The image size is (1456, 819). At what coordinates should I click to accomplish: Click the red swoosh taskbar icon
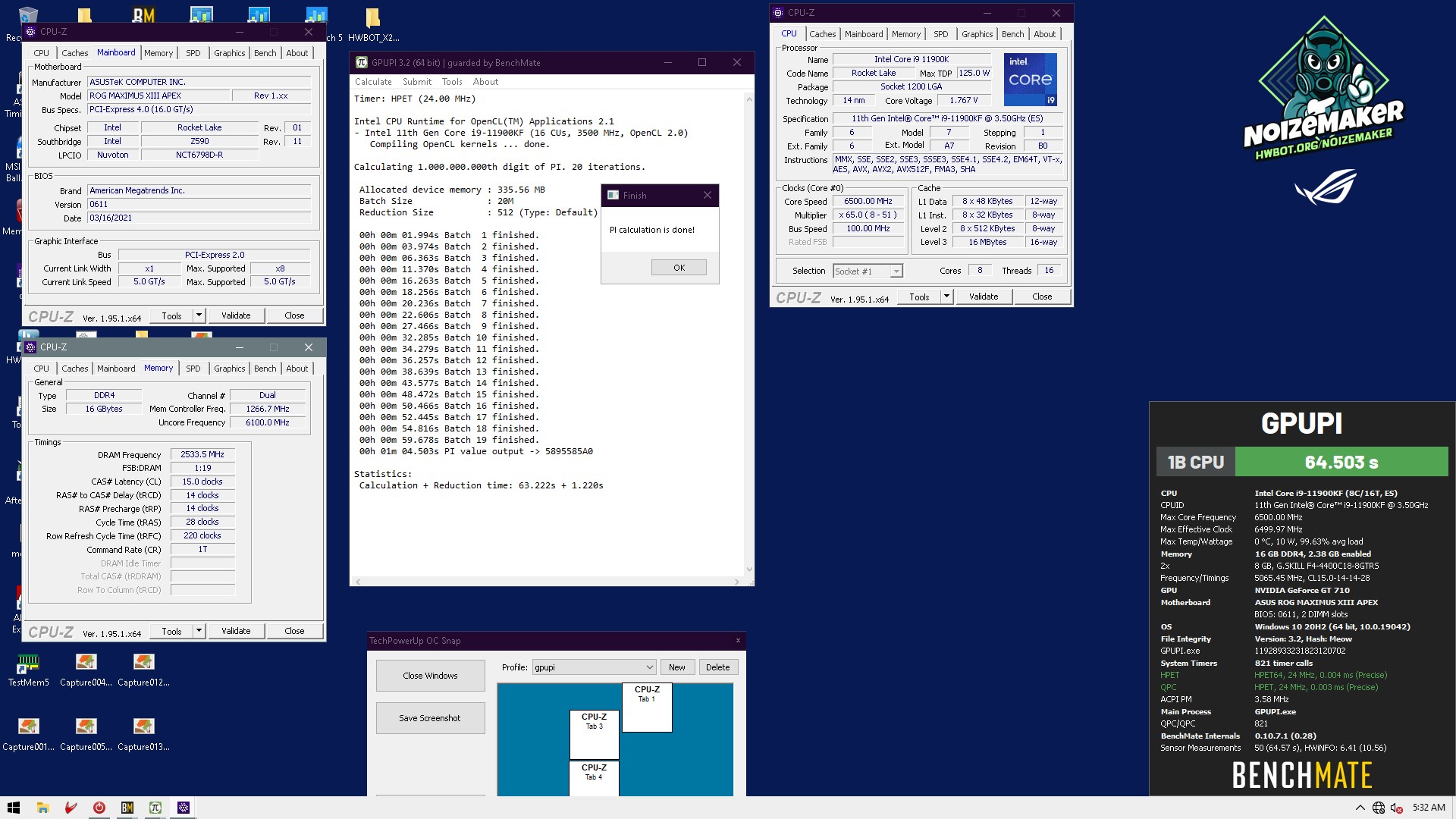pyautogui.click(x=71, y=808)
